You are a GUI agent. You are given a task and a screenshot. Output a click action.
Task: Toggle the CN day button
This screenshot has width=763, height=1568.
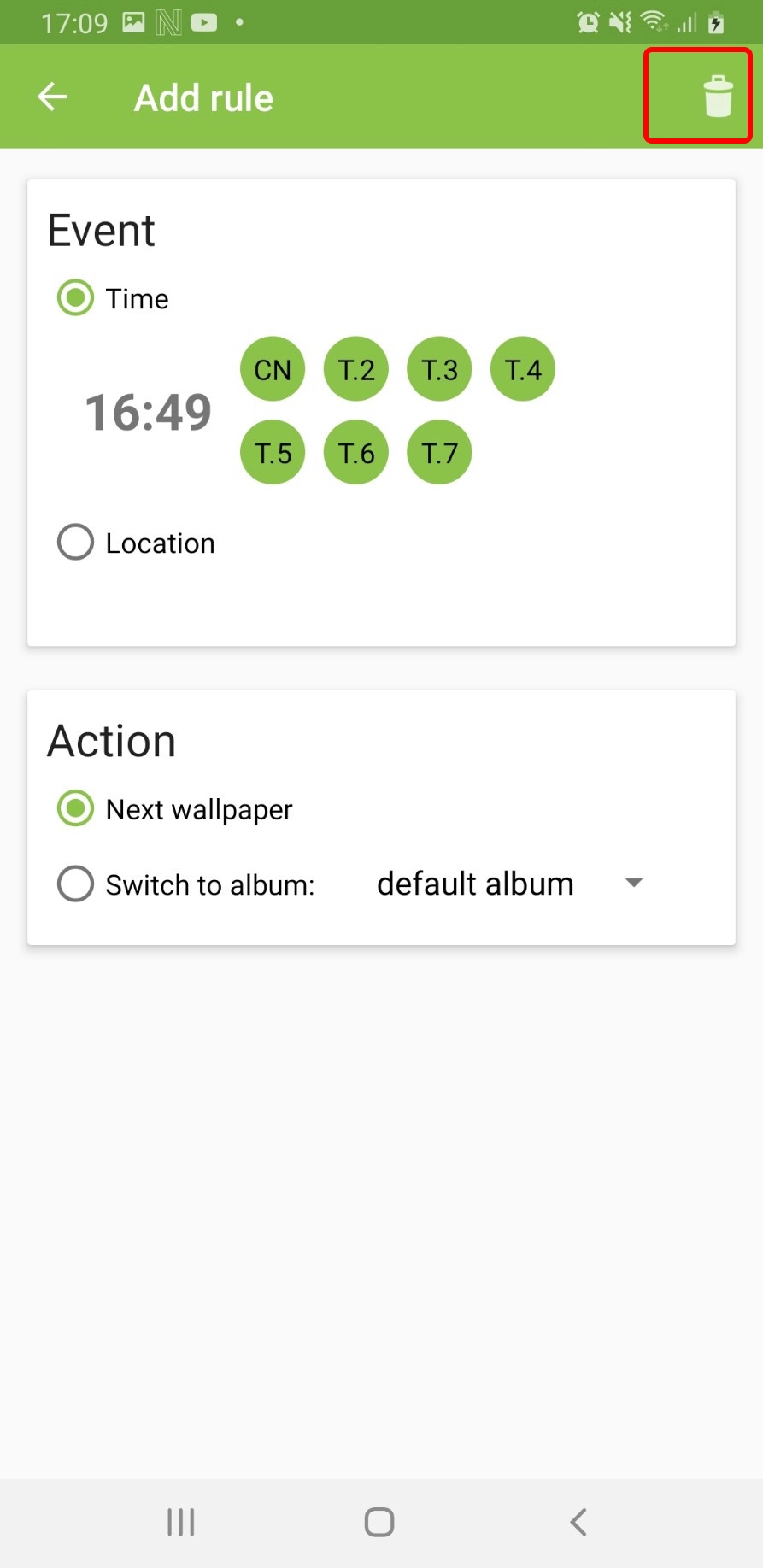coord(273,370)
